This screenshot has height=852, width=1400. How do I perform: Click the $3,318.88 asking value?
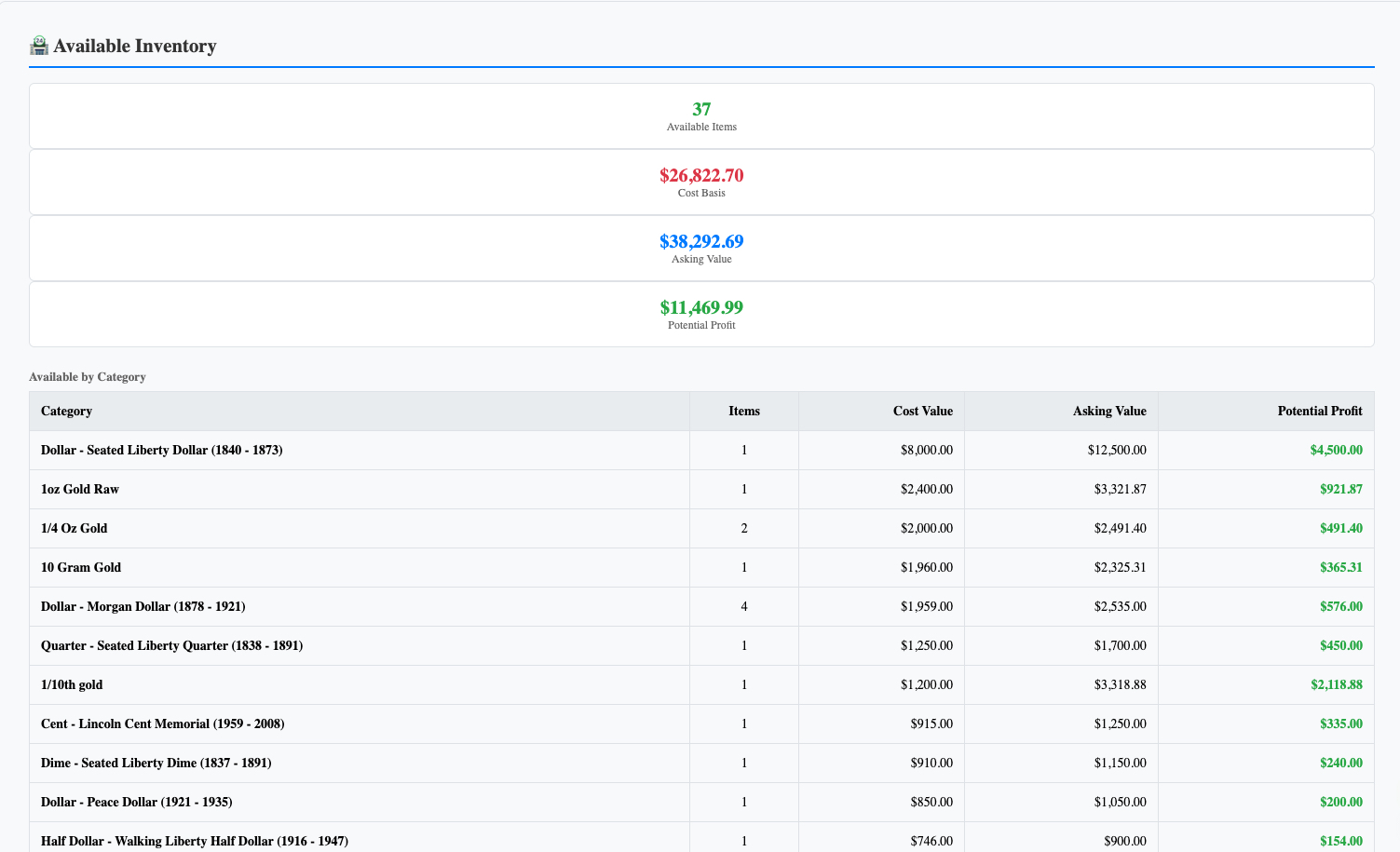[x=1121, y=684]
